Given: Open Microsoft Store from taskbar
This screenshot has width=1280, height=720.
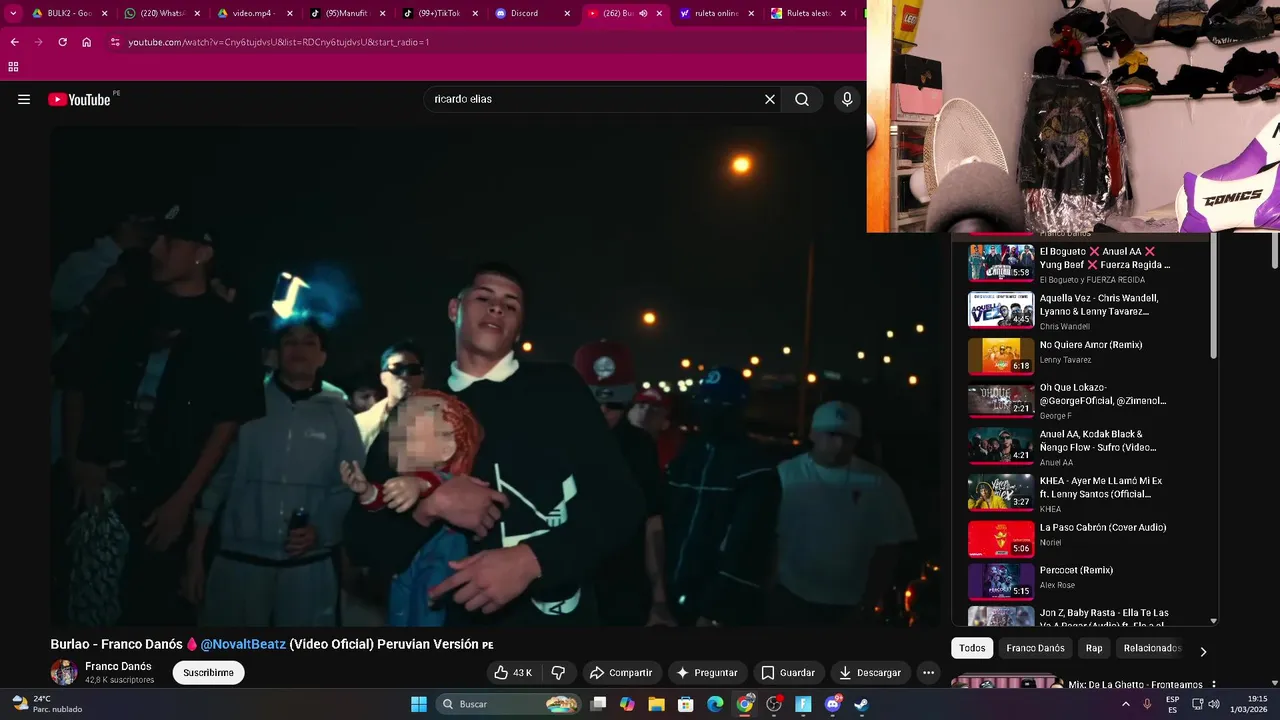Looking at the screenshot, I should [x=686, y=704].
